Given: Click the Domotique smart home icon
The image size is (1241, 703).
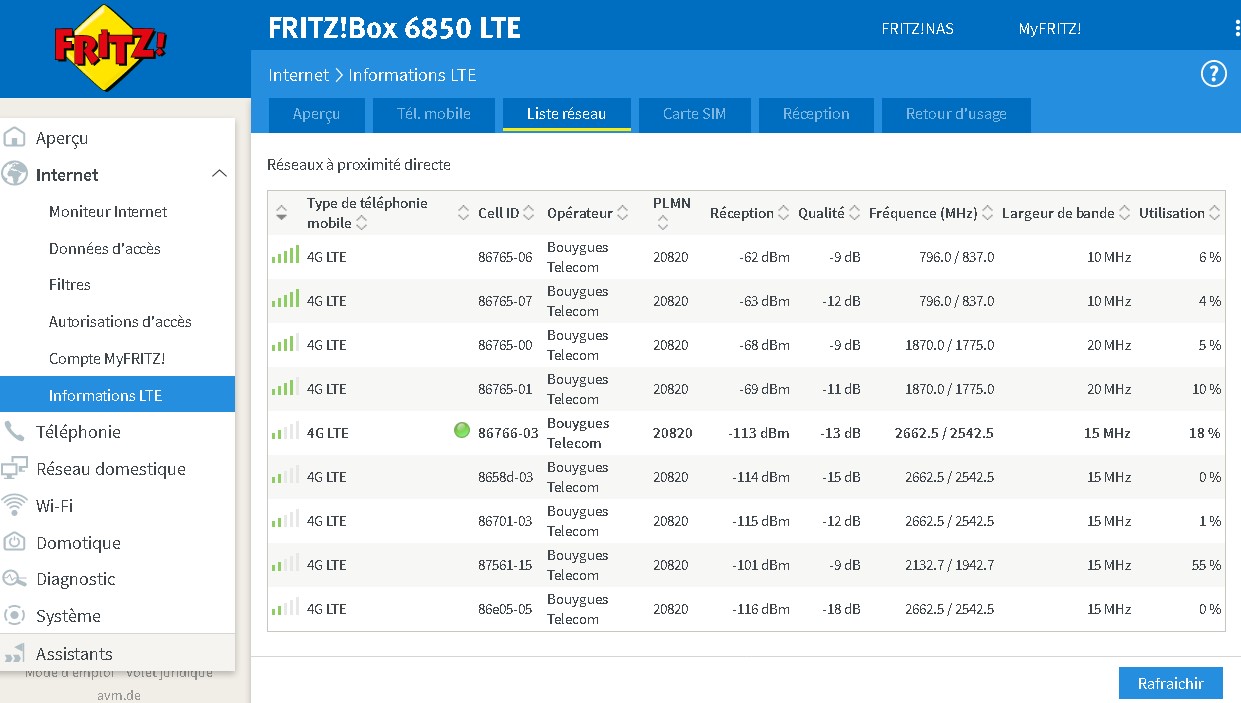Looking at the screenshot, I should coord(15,542).
